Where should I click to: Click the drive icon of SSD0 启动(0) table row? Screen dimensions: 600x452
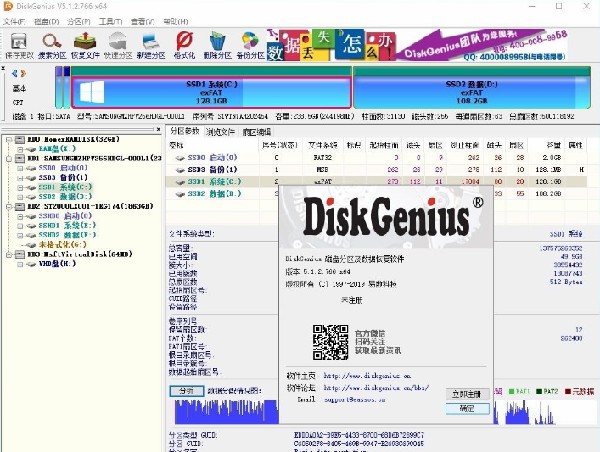pos(180,158)
